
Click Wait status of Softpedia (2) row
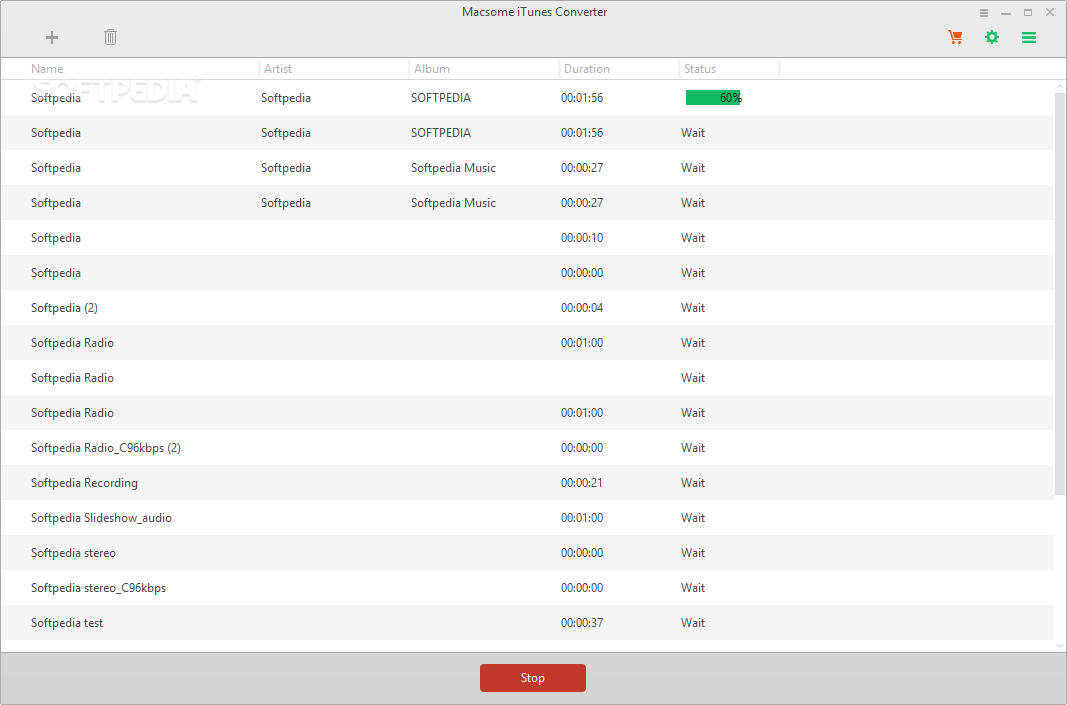point(693,308)
